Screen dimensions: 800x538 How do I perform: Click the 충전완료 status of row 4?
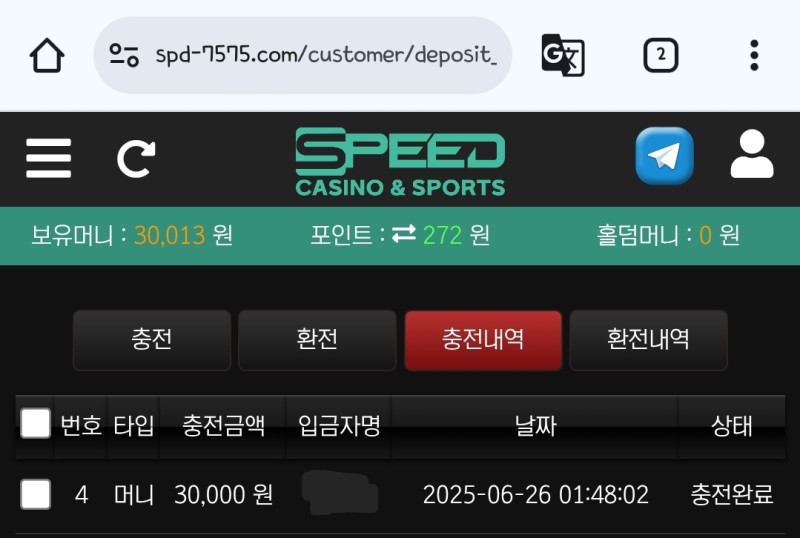tap(732, 494)
